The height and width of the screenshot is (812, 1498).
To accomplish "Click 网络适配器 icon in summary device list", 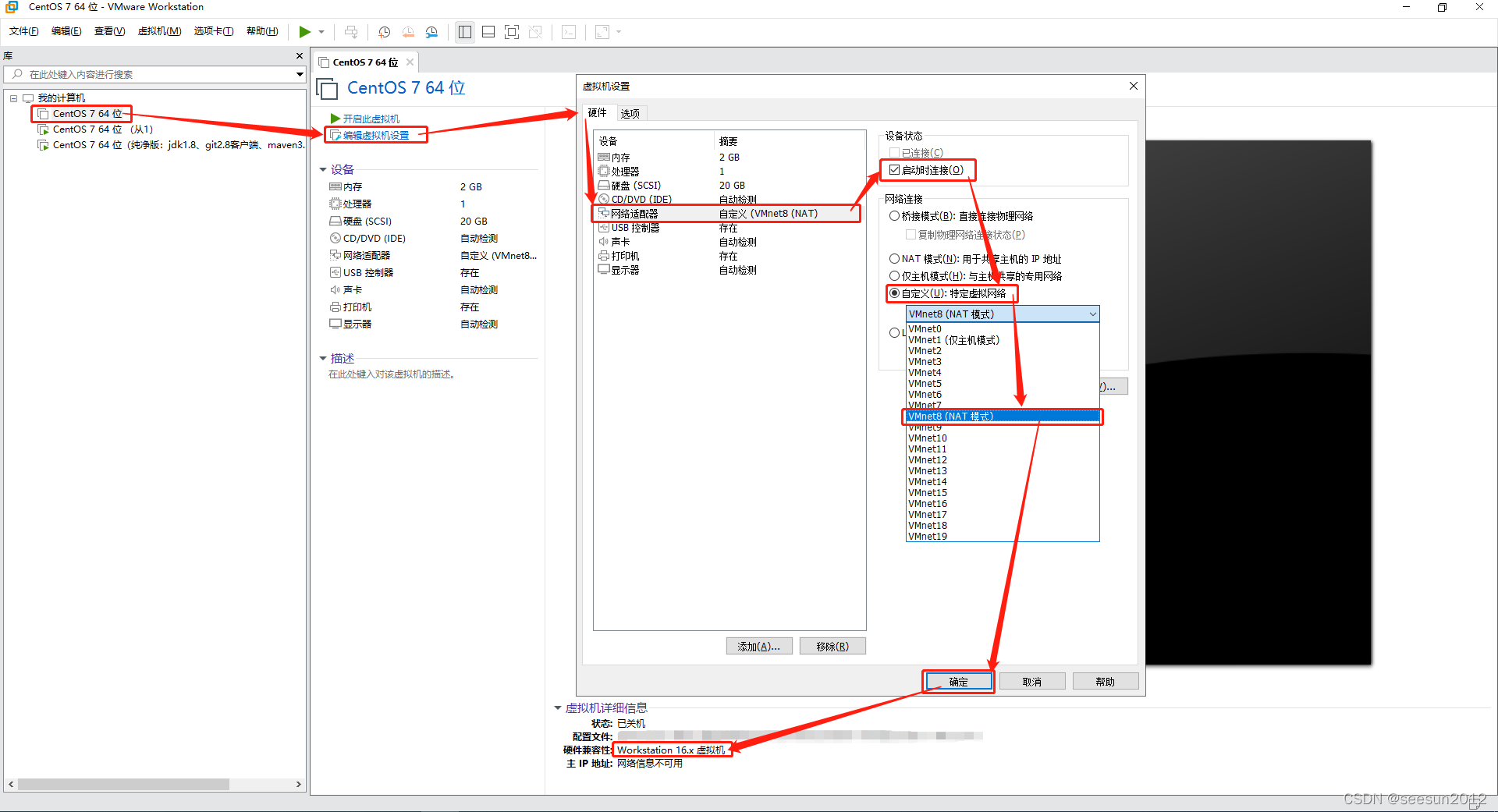I will tap(335, 255).
